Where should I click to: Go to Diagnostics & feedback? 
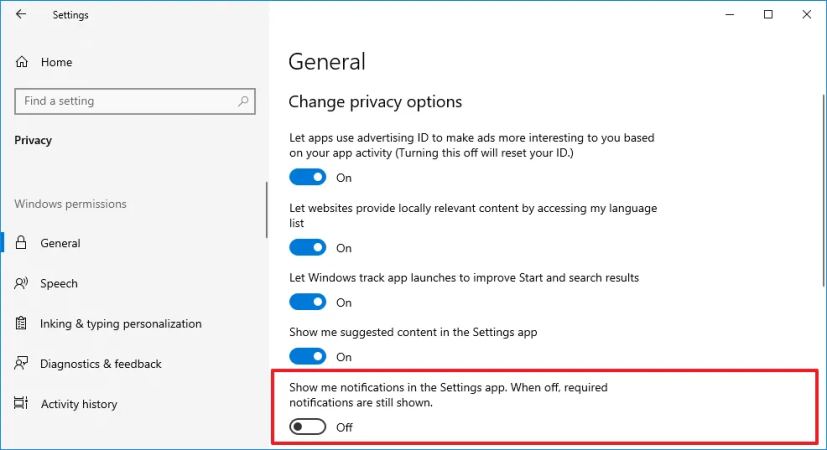tap(101, 364)
